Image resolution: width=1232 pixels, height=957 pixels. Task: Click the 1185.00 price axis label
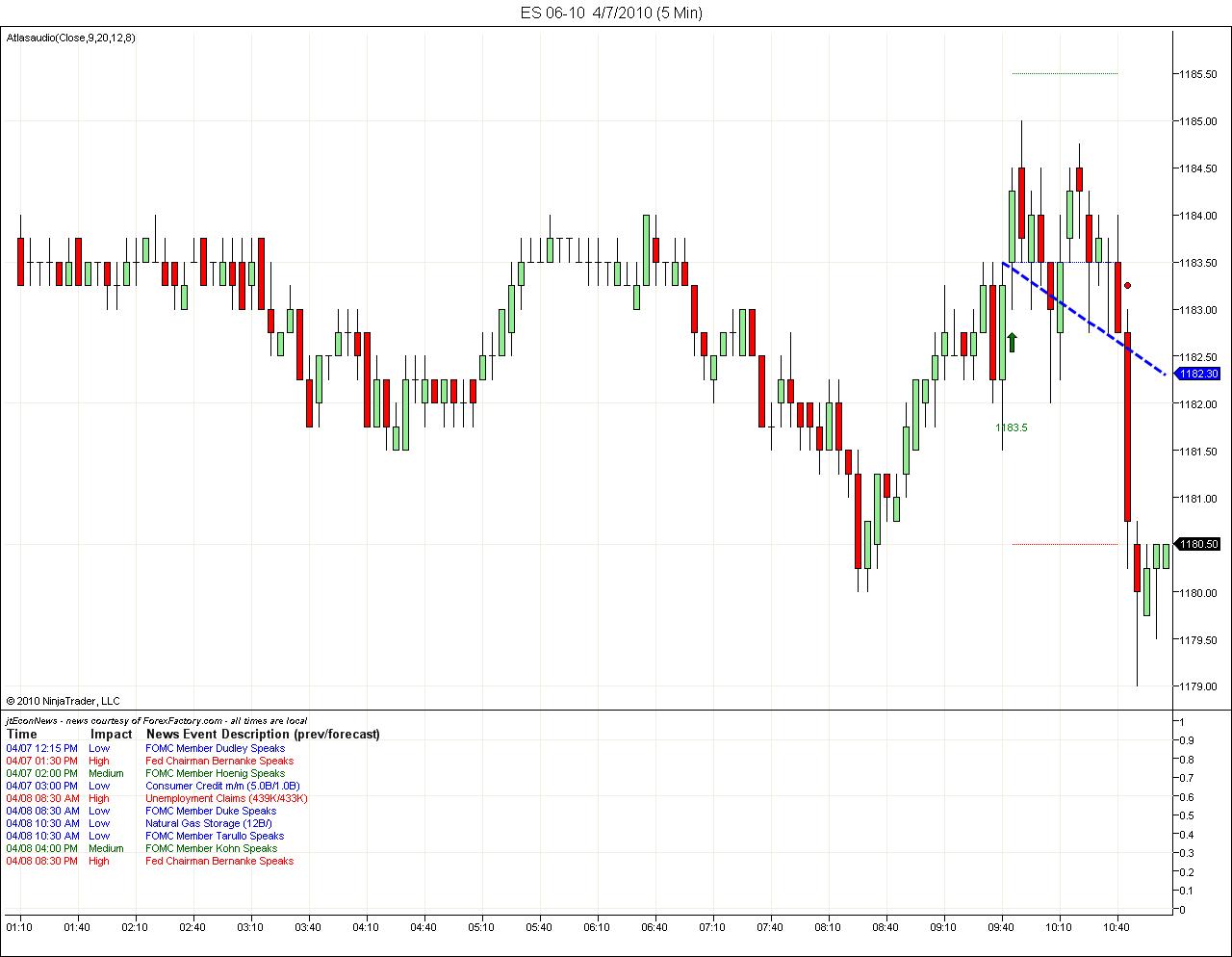click(1198, 121)
